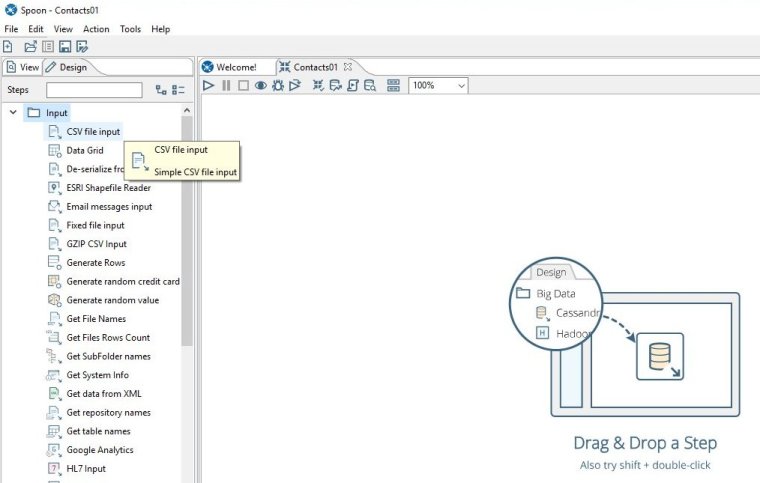Image resolution: width=760 pixels, height=483 pixels.
Task: Close the Contacts01 tab
Action: click(349, 67)
